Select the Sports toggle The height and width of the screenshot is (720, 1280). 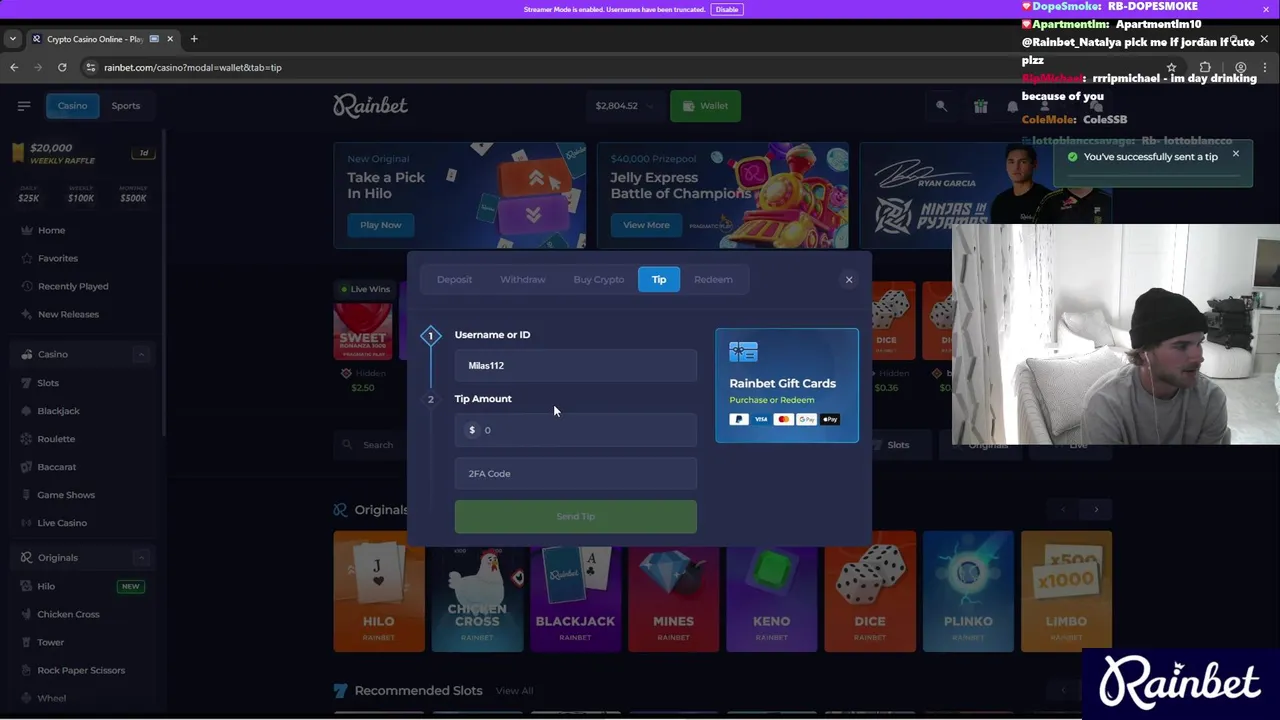coord(126,106)
